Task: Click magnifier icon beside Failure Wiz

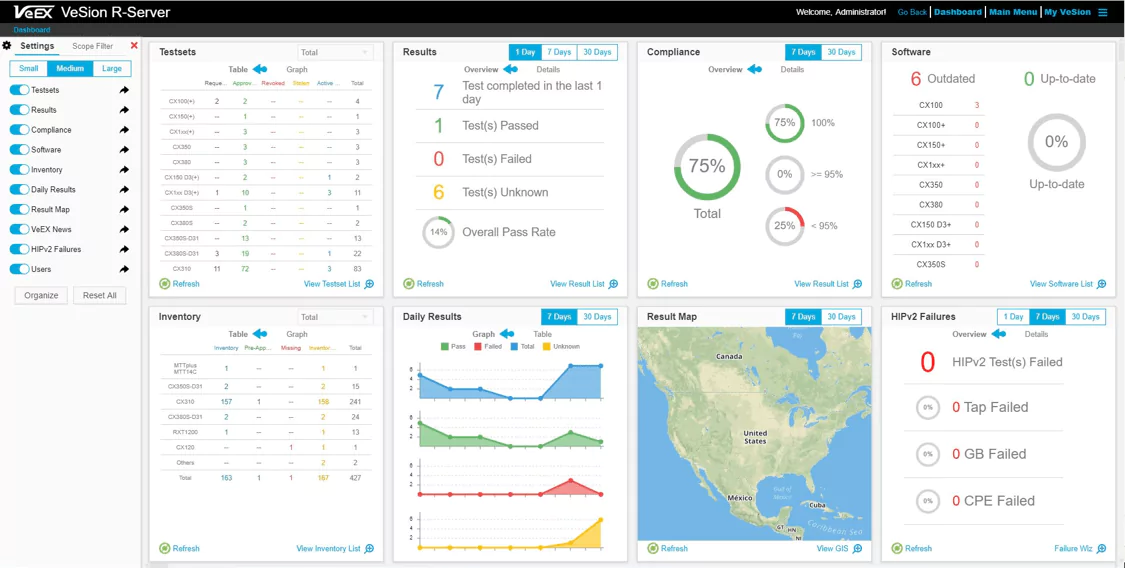Action: [x=1101, y=549]
